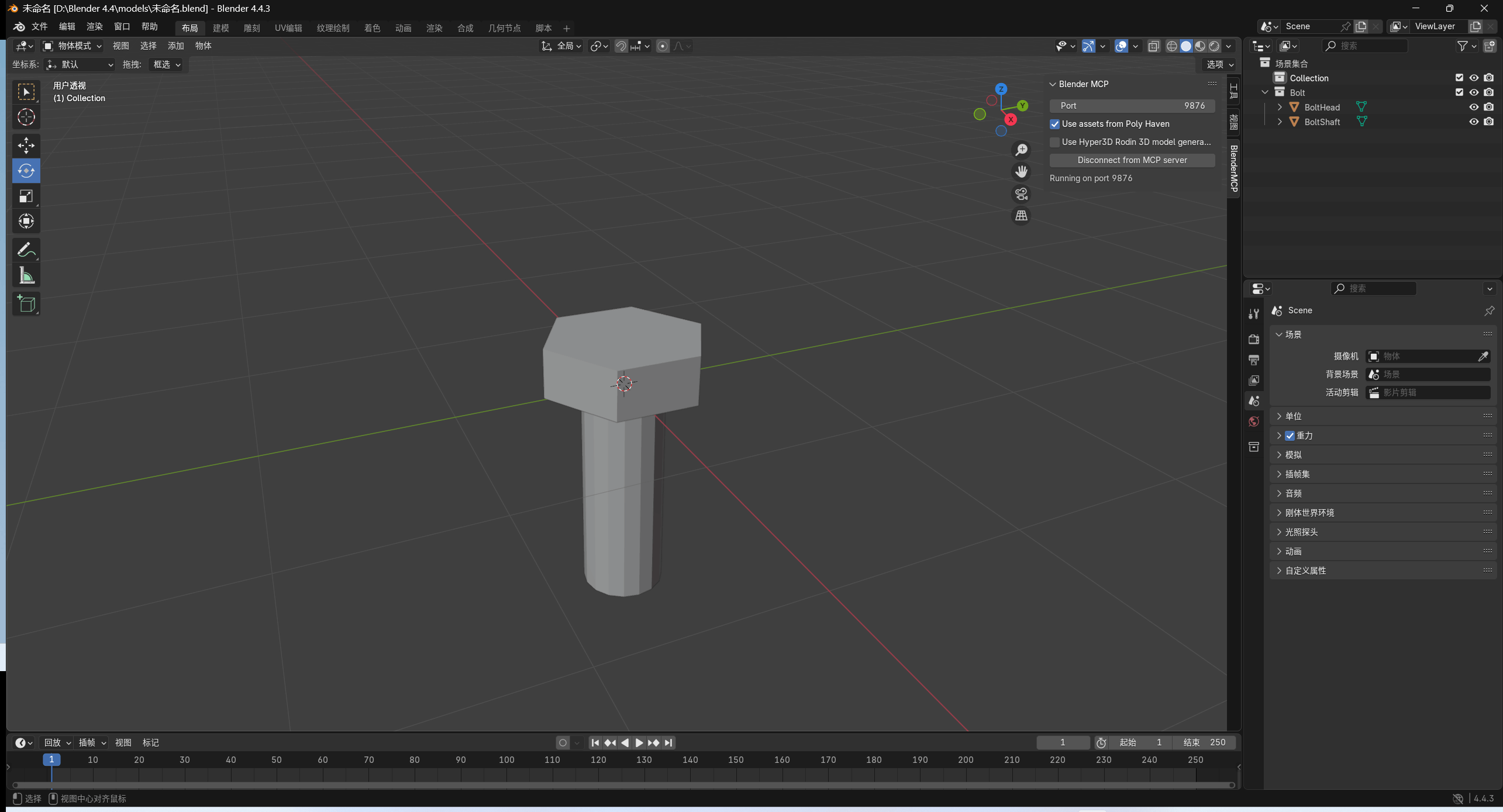This screenshot has width=1503, height=812.
Task: Choose the Add Cube tool
Action: [26, 303]
